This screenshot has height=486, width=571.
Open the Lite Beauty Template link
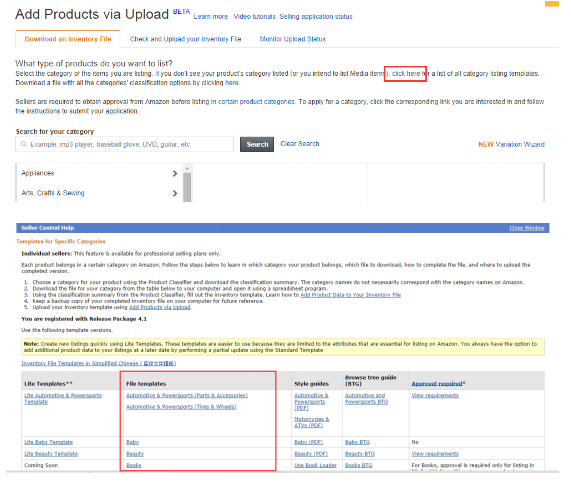click(51, 454)
